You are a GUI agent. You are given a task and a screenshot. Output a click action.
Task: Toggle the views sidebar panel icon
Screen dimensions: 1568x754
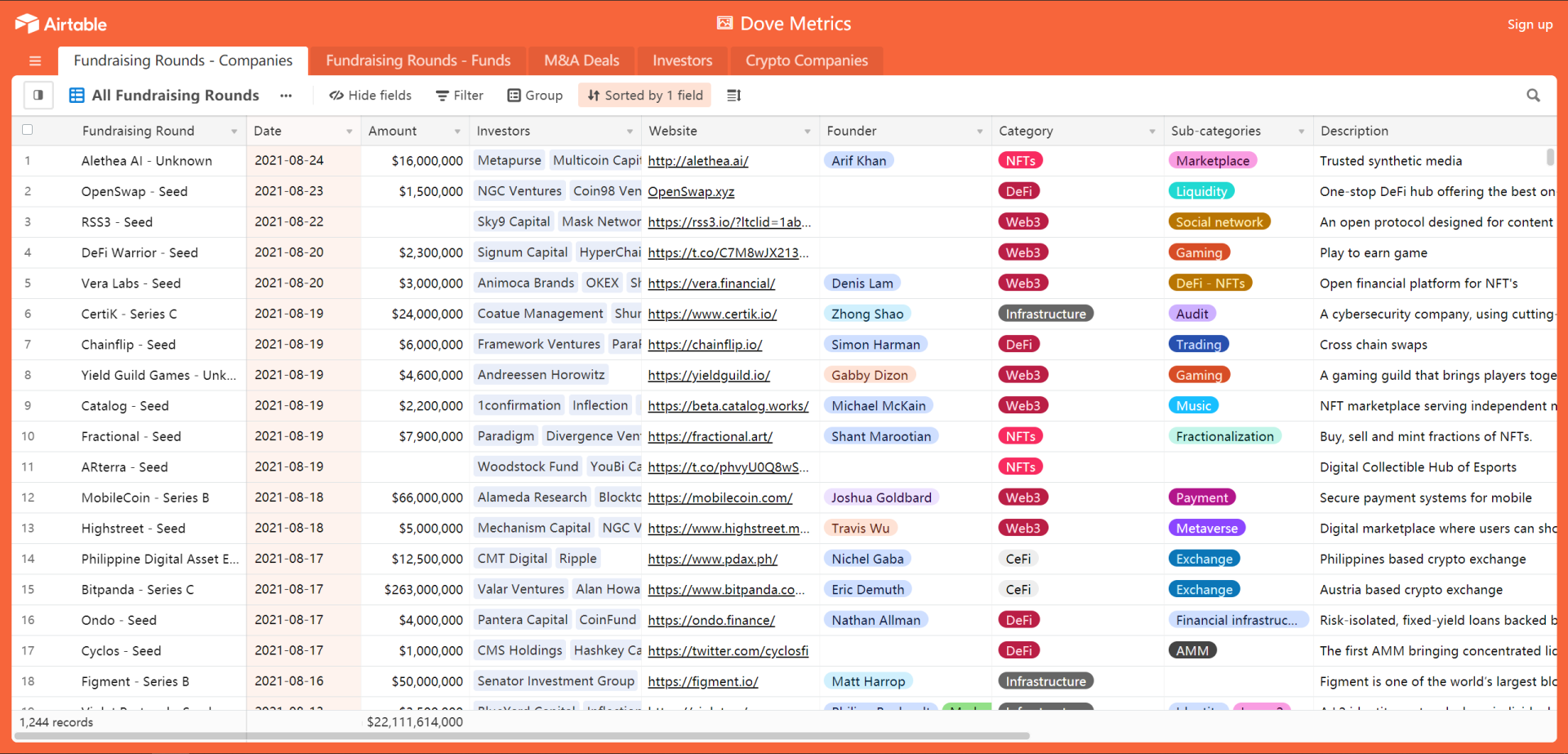click(38, 96)
